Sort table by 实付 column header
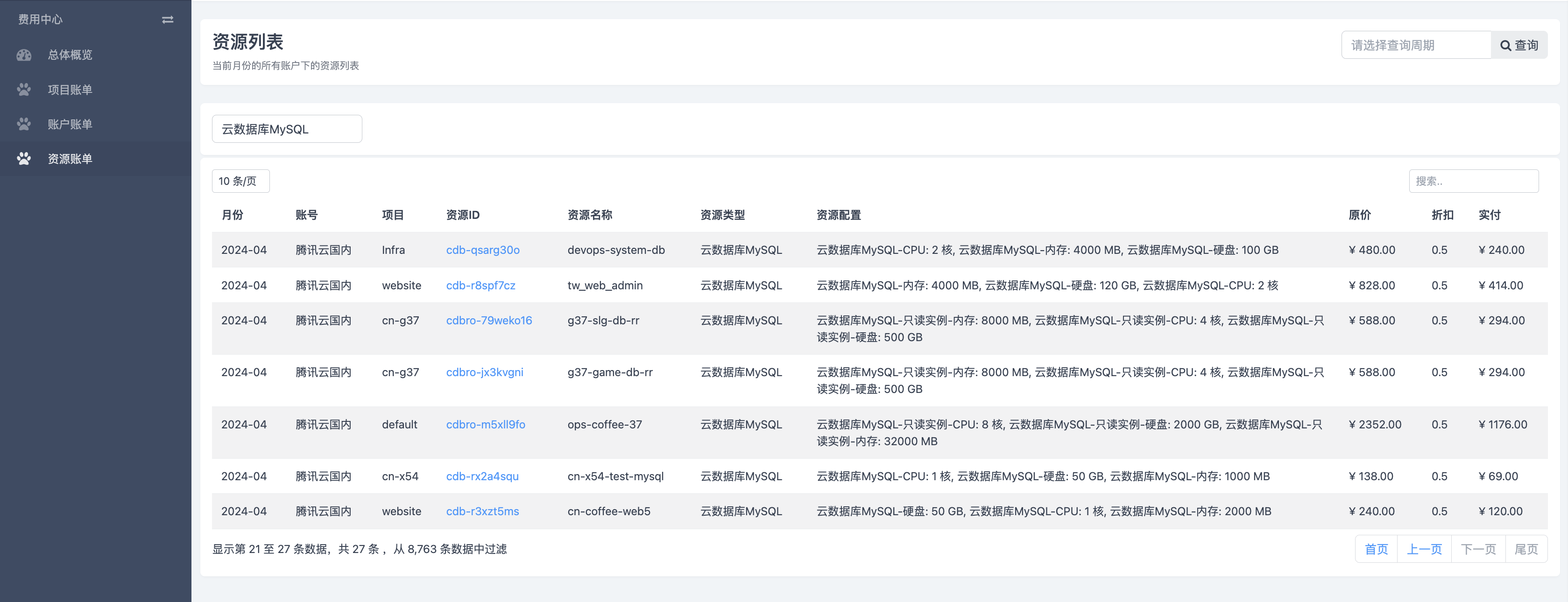 point(1489,215)
